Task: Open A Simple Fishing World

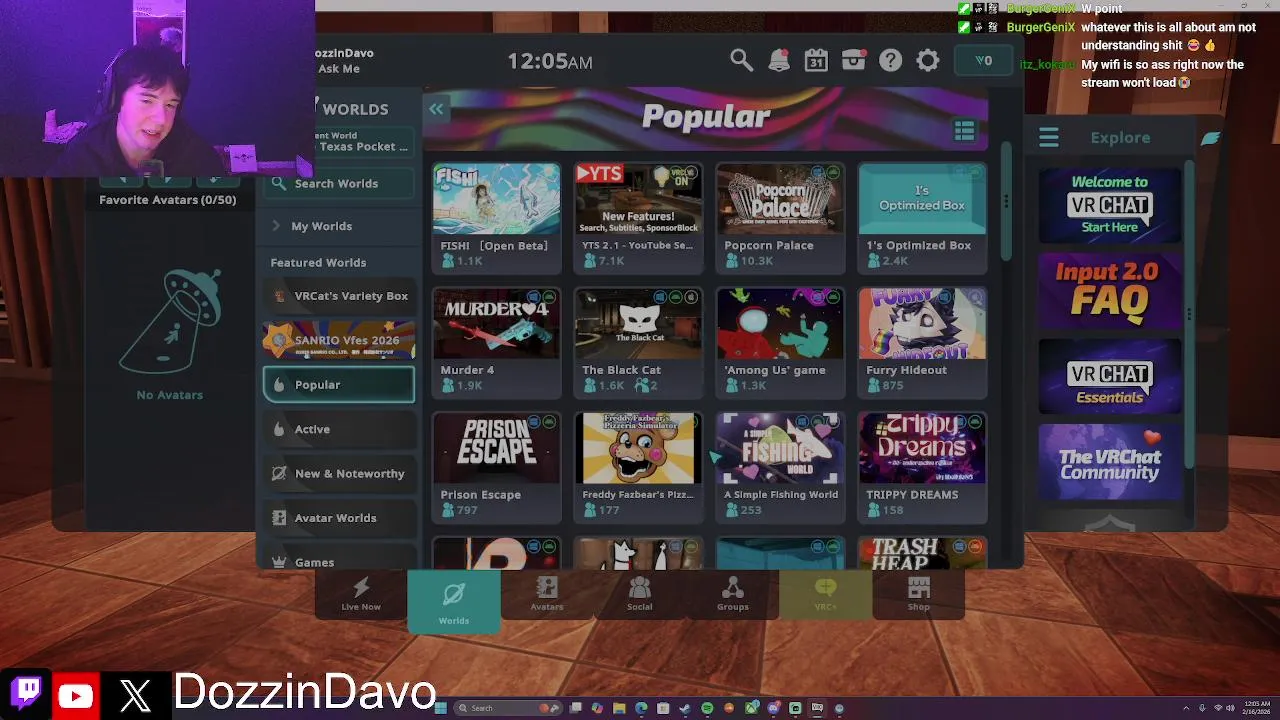Action: (x=780, y=467)
